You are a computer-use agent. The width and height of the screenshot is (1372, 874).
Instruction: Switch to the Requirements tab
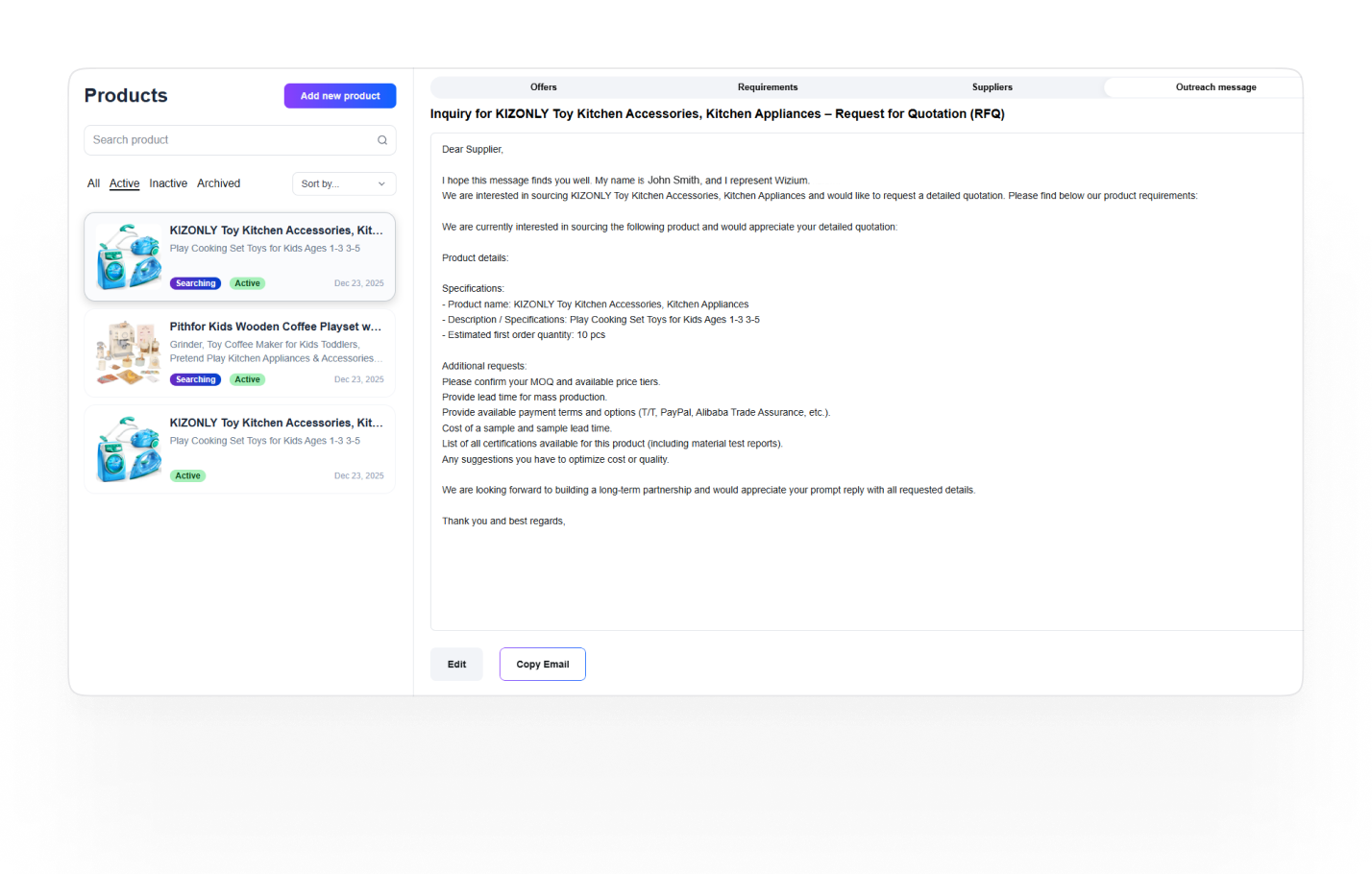tap(768, 87)
